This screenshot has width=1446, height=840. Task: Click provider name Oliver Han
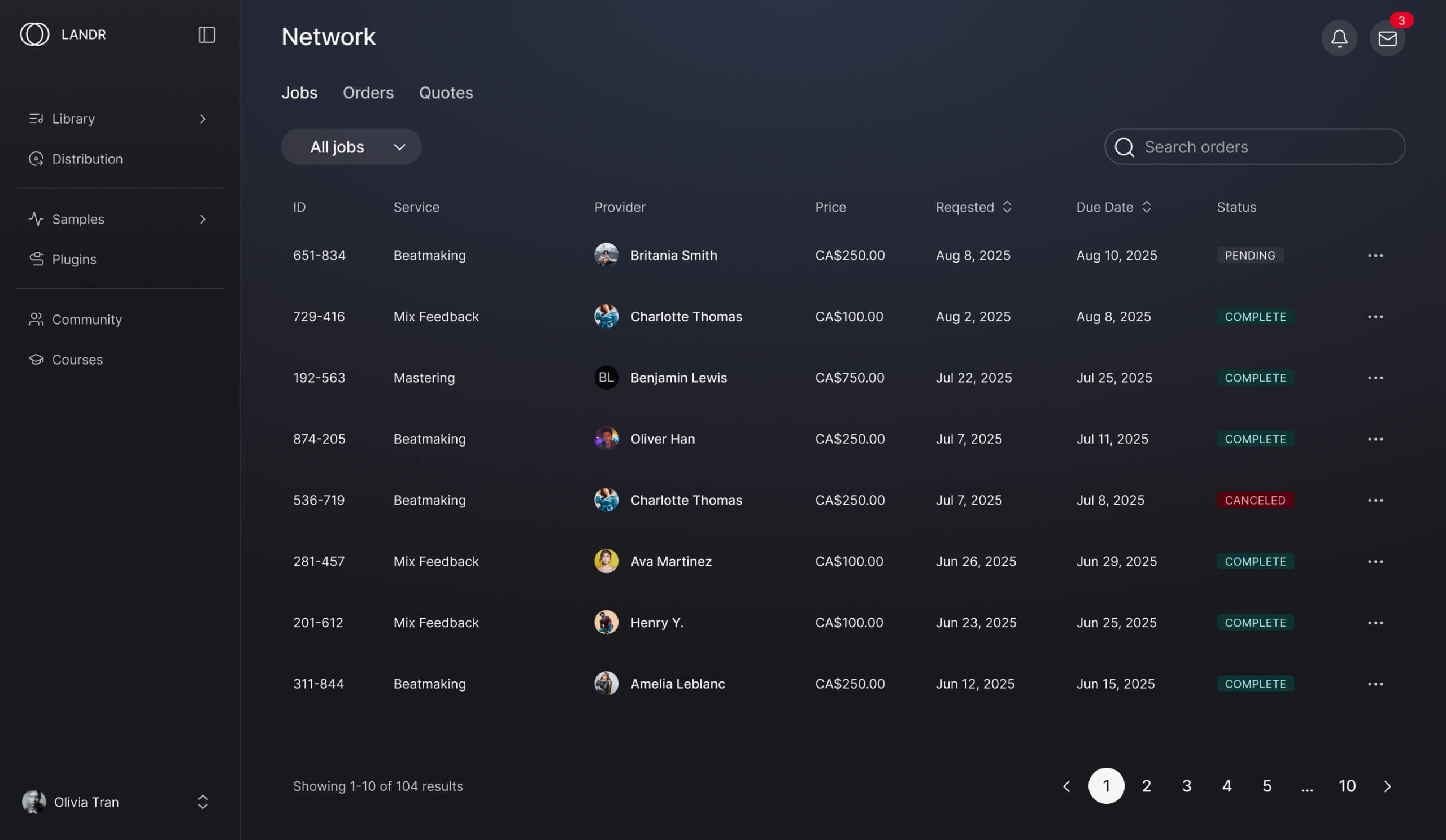coord(662,439)
